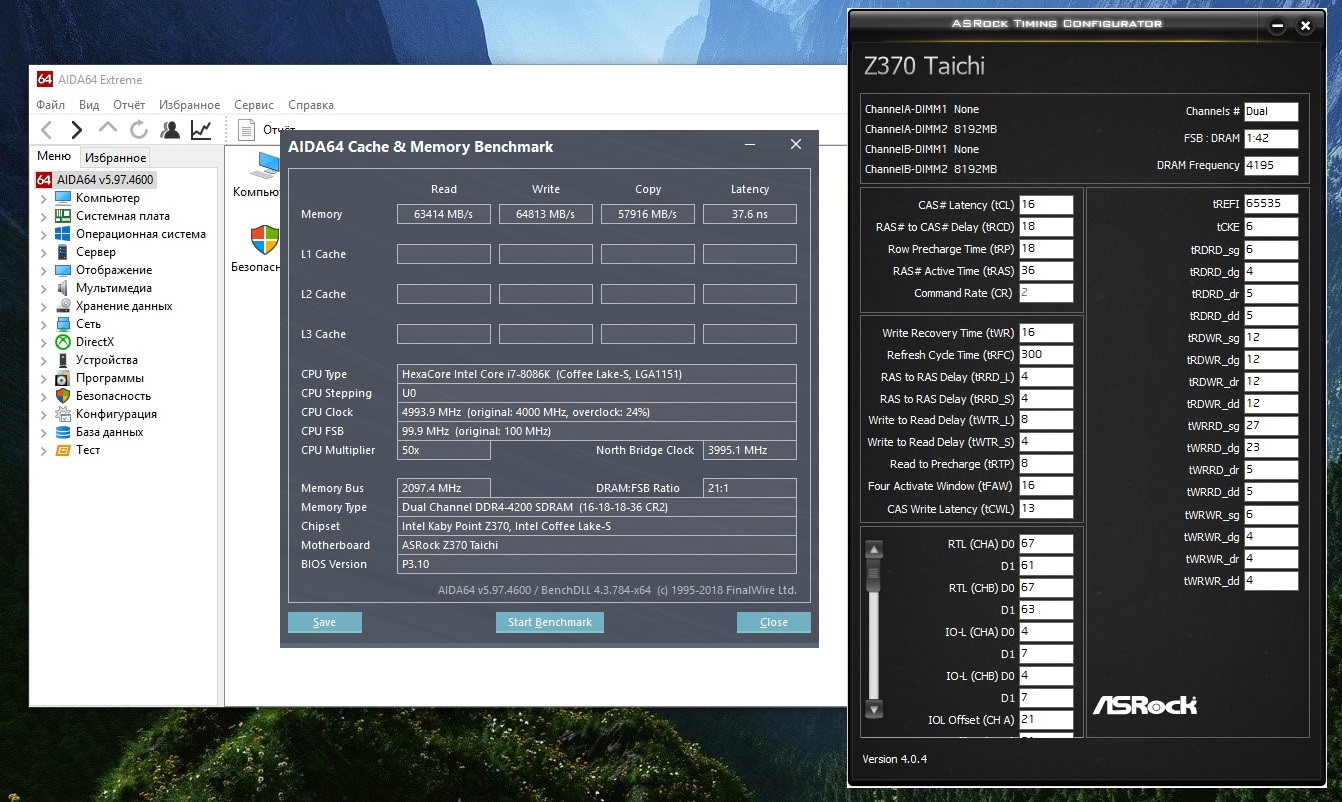Click the Конфигурация icon in the tree
The height and width of the screenshot is (802, 1342).
click(63, 414)
